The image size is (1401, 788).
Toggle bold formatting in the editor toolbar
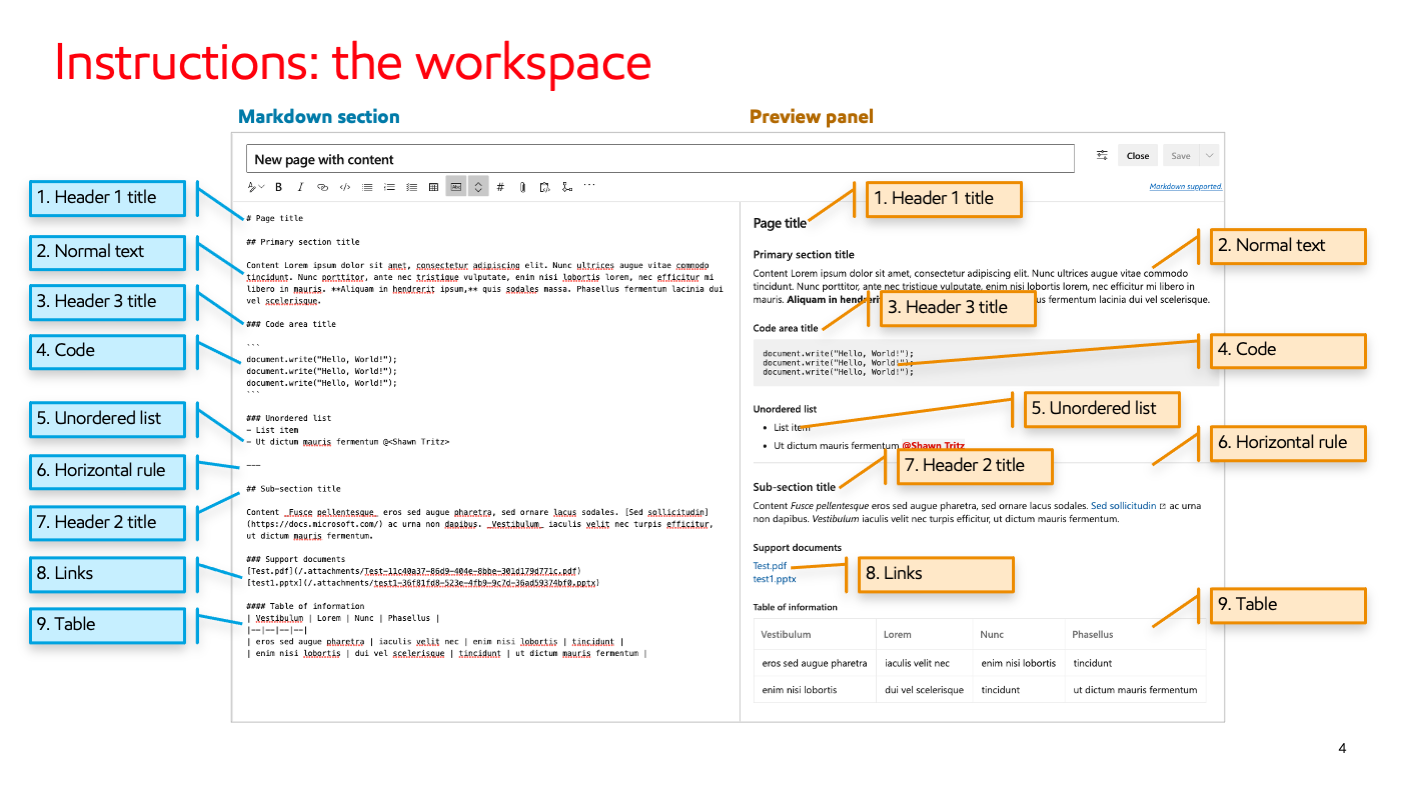click(278, 187)
